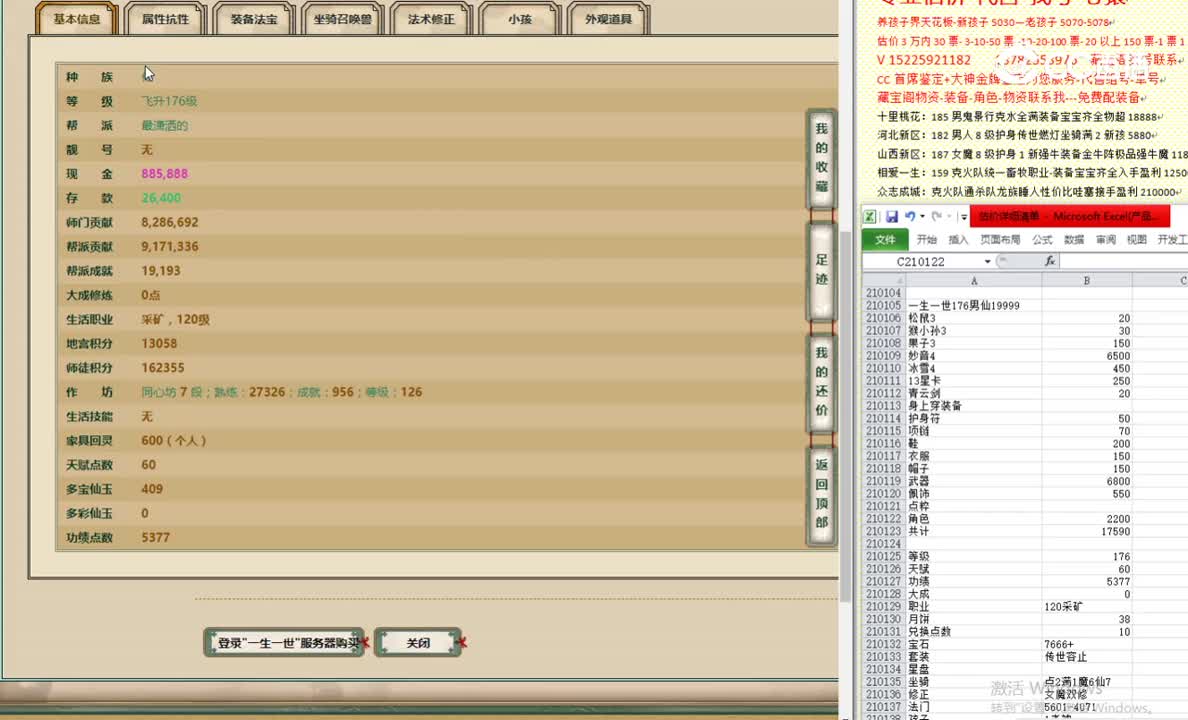The image size is (1188, 720).
Task: Open the 审阅 ribbon tab
Action: pos(1105,239)
